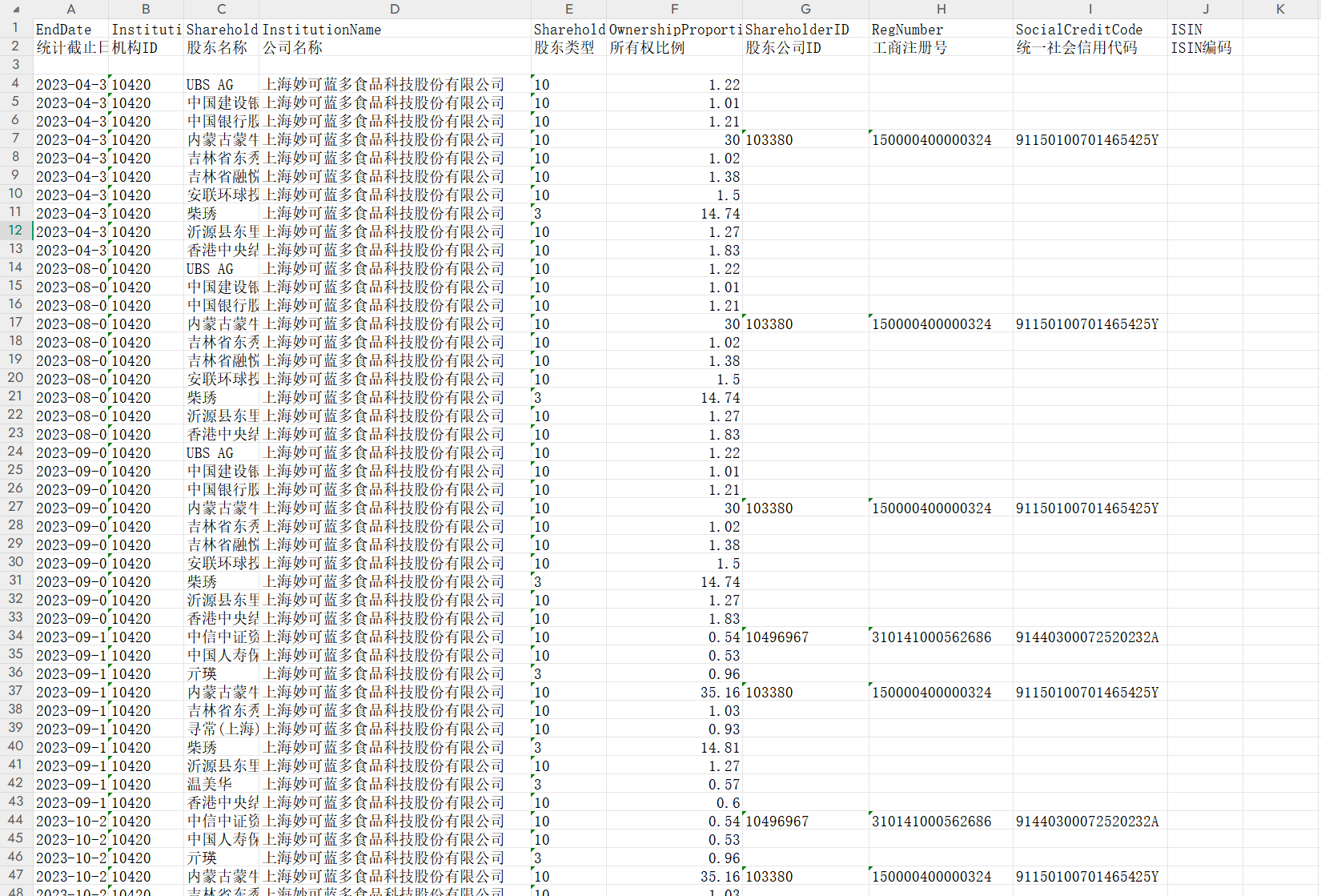
Task: Select the column D header
Action: point(394,9)
